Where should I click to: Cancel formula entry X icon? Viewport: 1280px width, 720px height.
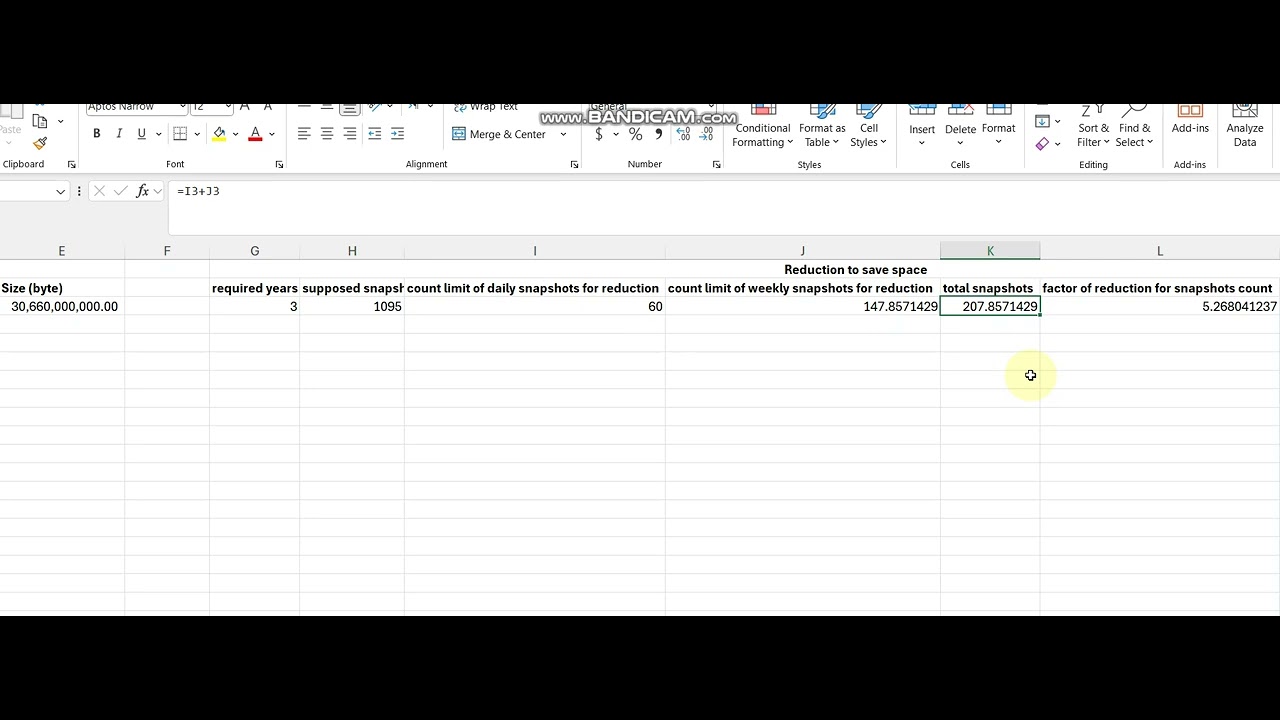pyautogui.click(x=99, y=191)
